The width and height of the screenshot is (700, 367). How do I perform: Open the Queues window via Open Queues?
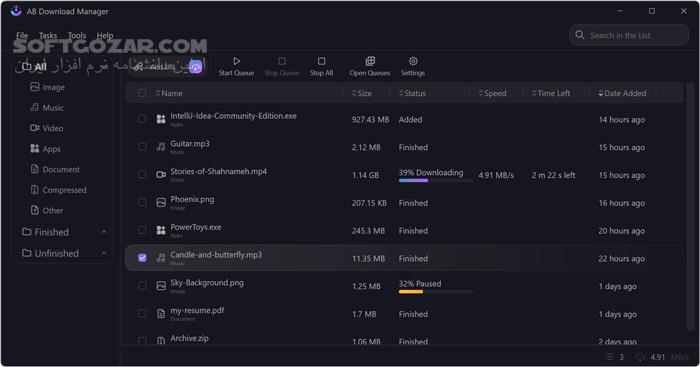[370, 66]
